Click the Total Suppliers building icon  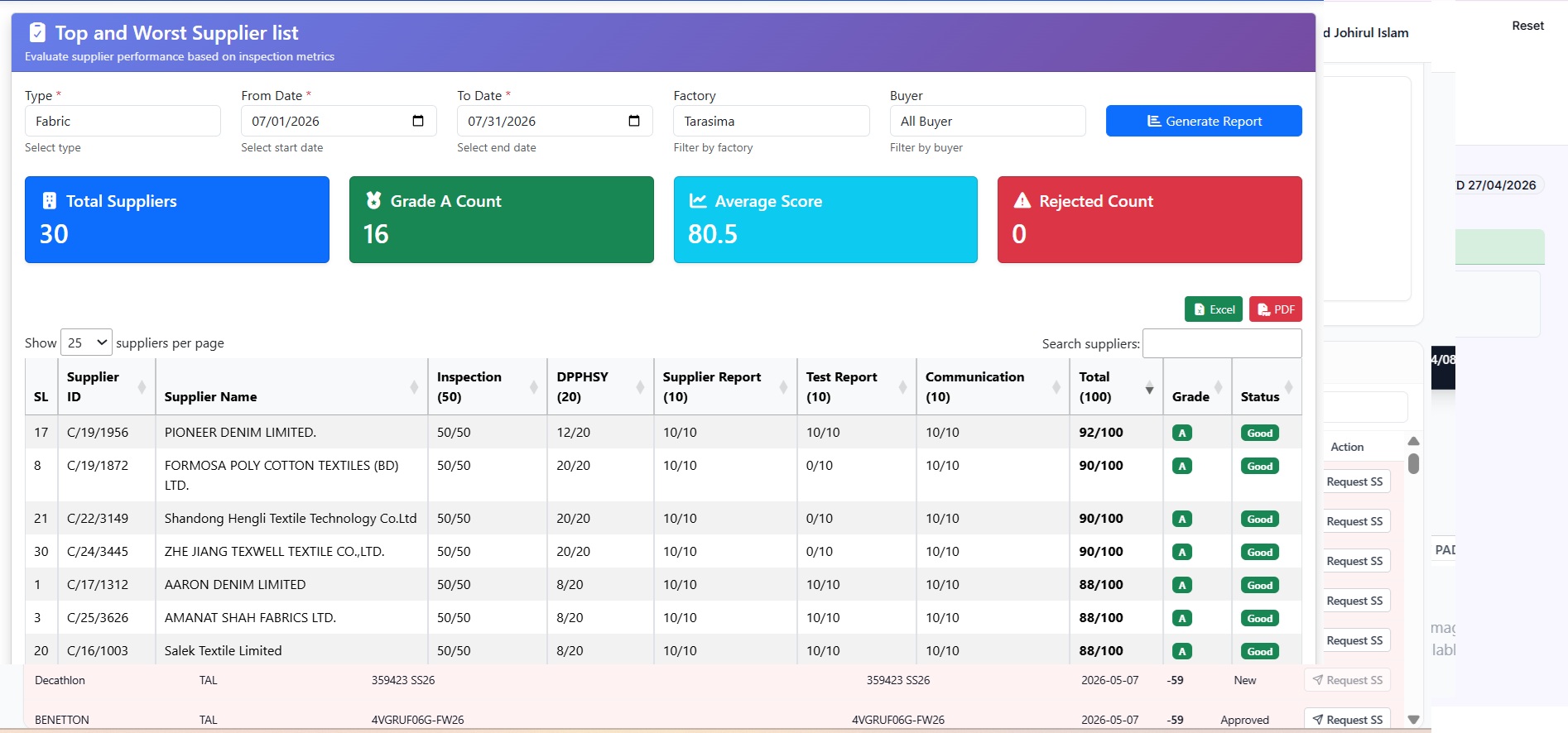[50, 201]
